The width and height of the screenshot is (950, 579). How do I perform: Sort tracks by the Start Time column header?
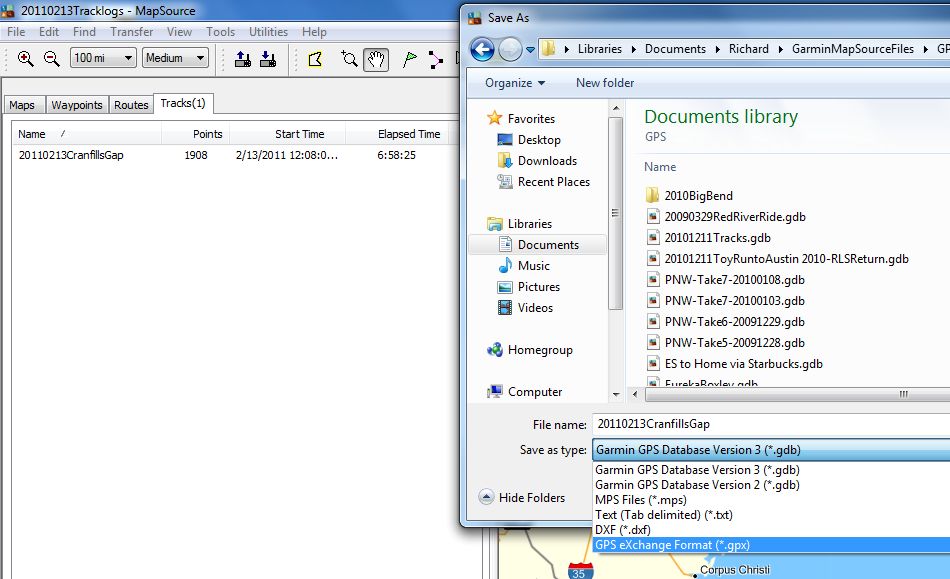pyautogui.click(x=288, y=134)
